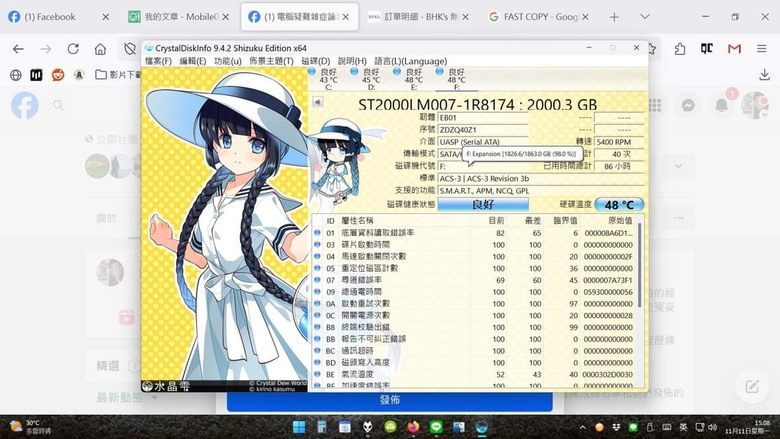Go to Firefox home page
The width and height of the screenshot is (780, 439).
(100, 49)
